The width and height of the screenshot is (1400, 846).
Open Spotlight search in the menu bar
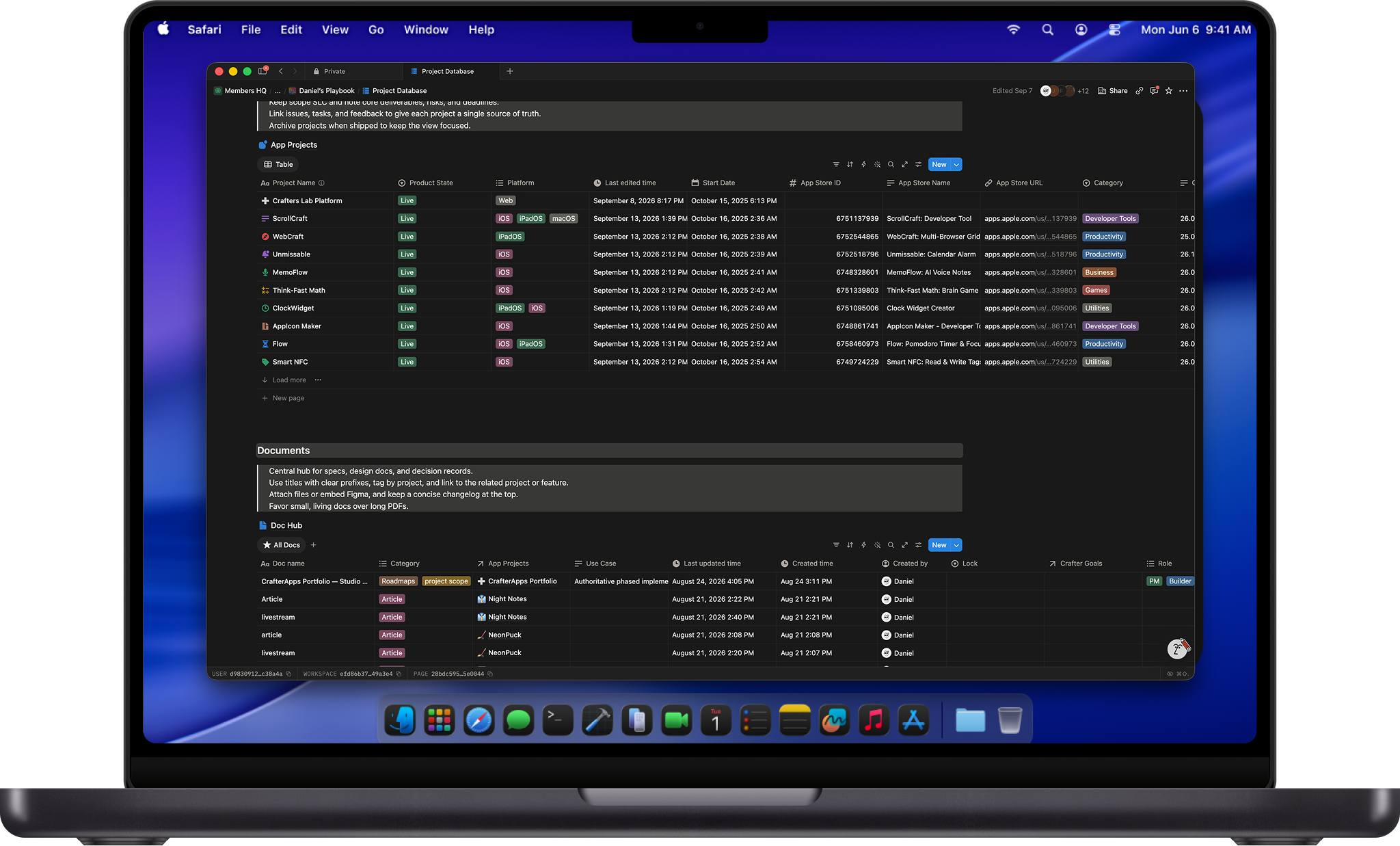[1047, 29]
